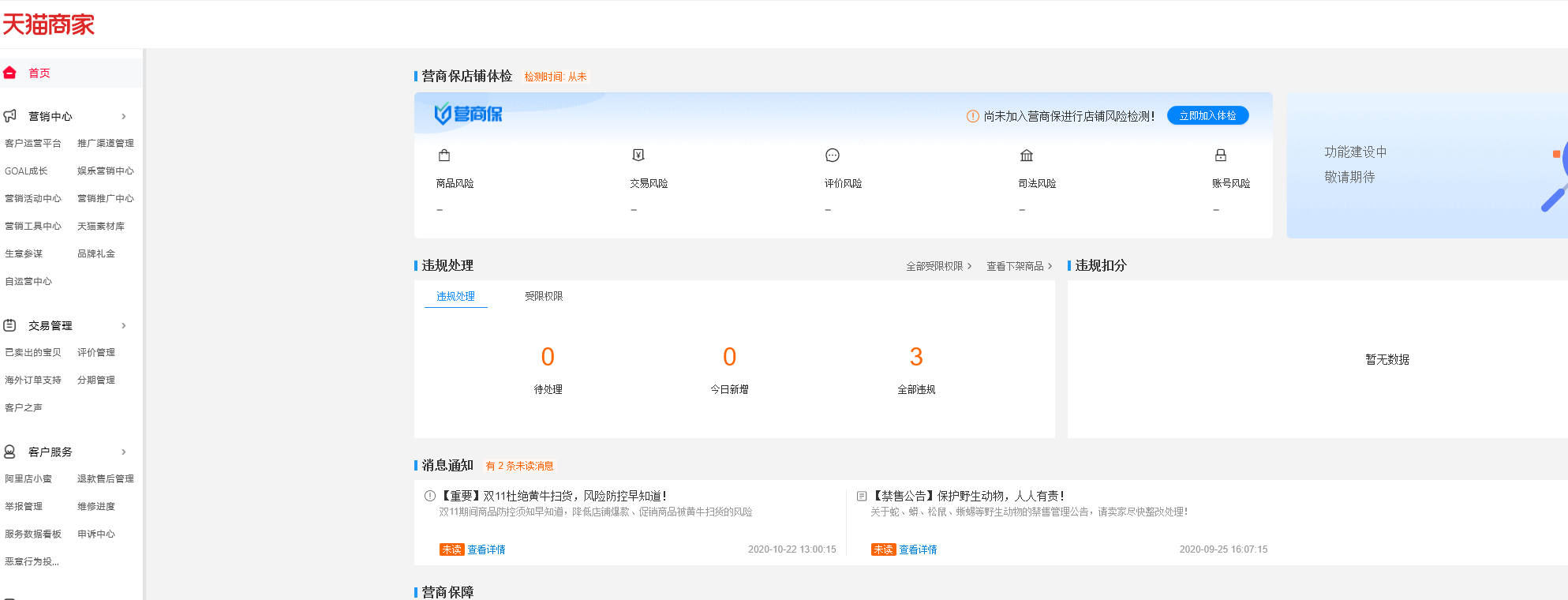Image resolution: width=1568 pixels, height=600 pixels.
Task: Expand the 交易管理 chevron
Action: 124,325
